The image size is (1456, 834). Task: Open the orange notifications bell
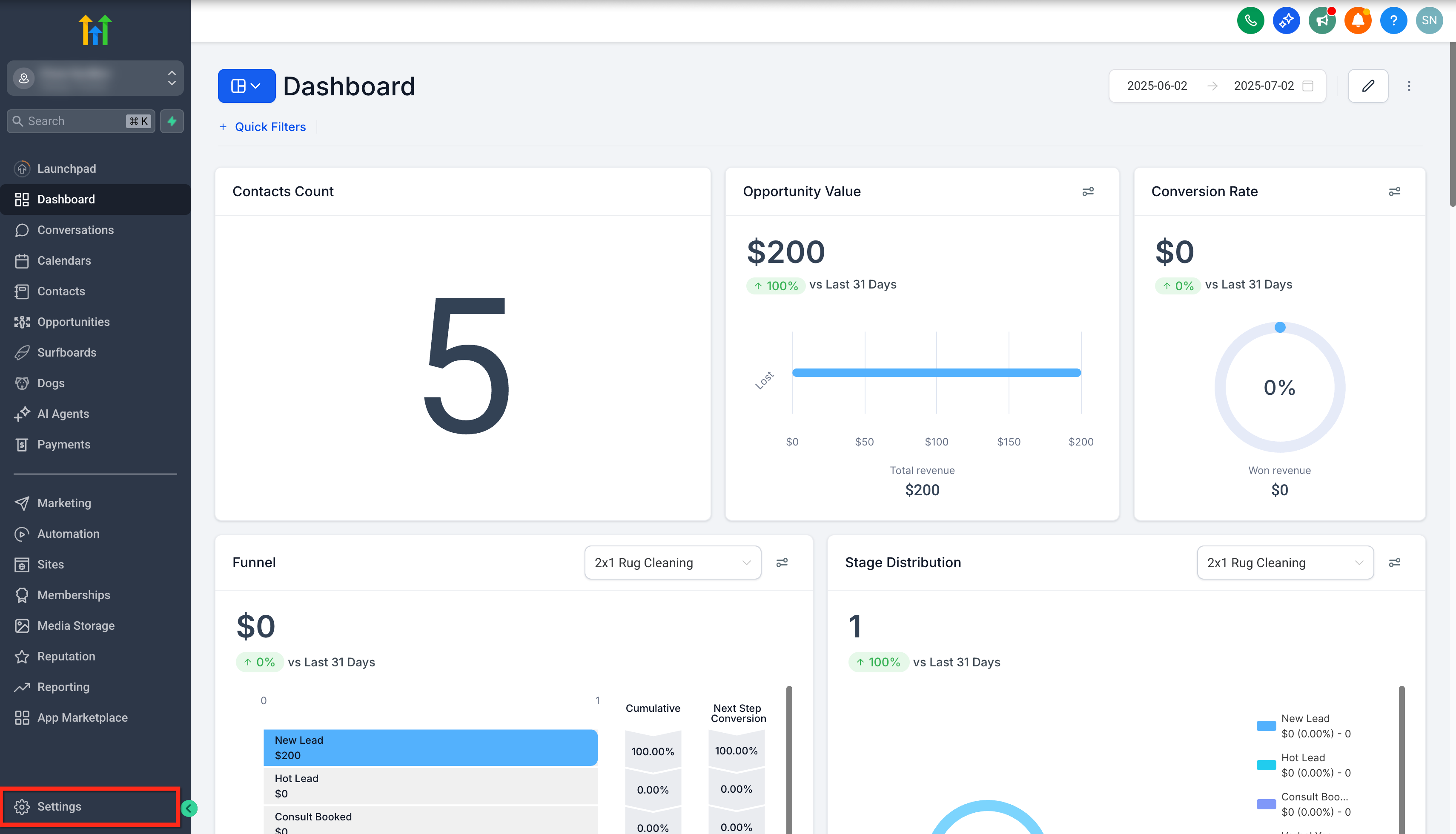pyautogui.click(x=1358, y=21)
